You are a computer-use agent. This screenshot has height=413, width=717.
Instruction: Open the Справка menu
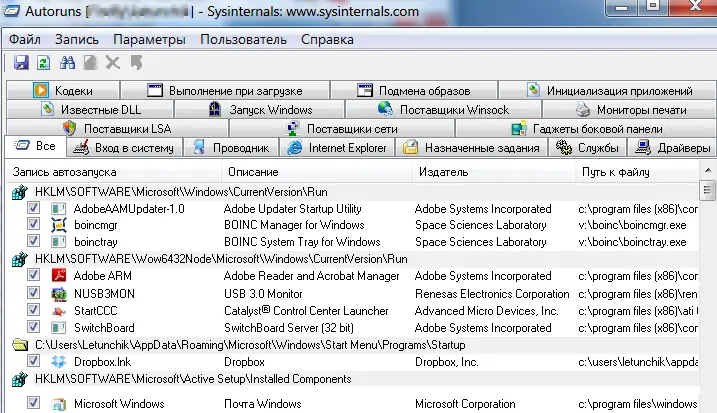327,39
